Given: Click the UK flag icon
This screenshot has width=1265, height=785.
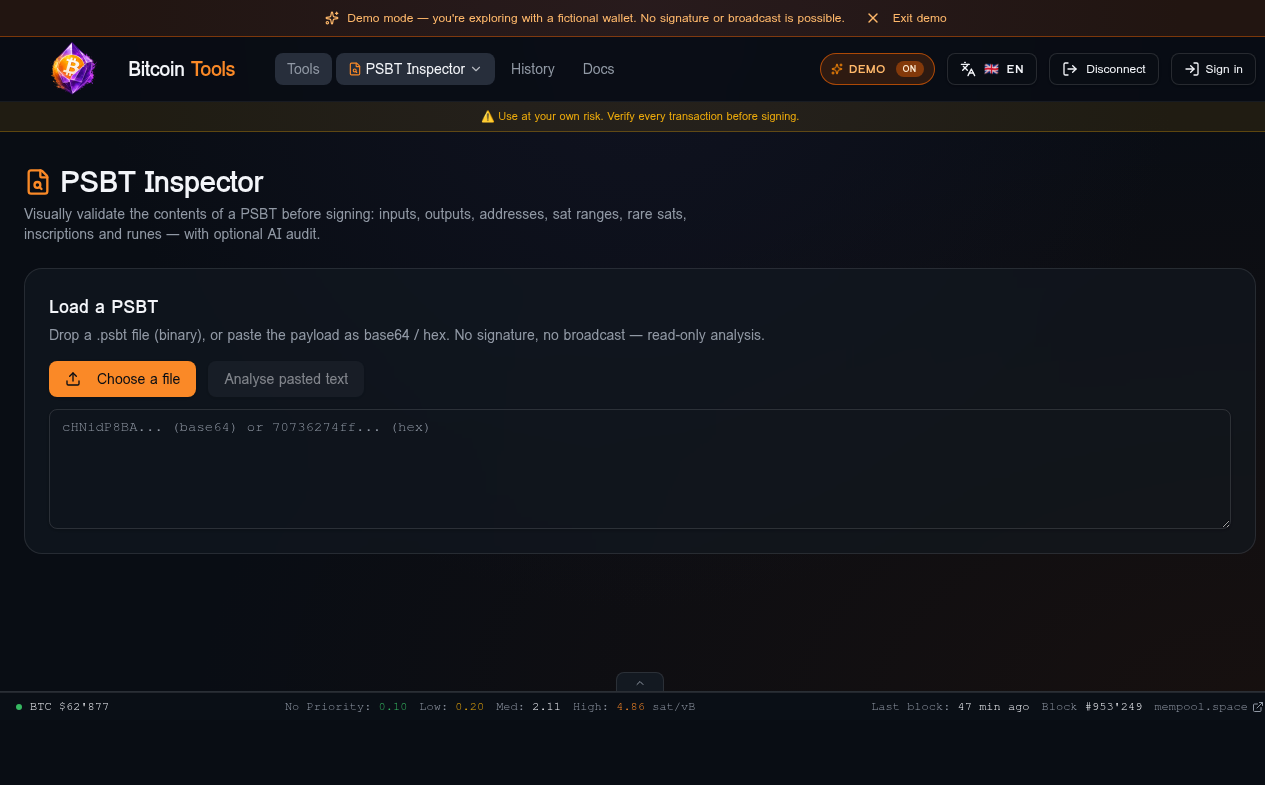Looking at the screenshot, I should 992,69.
